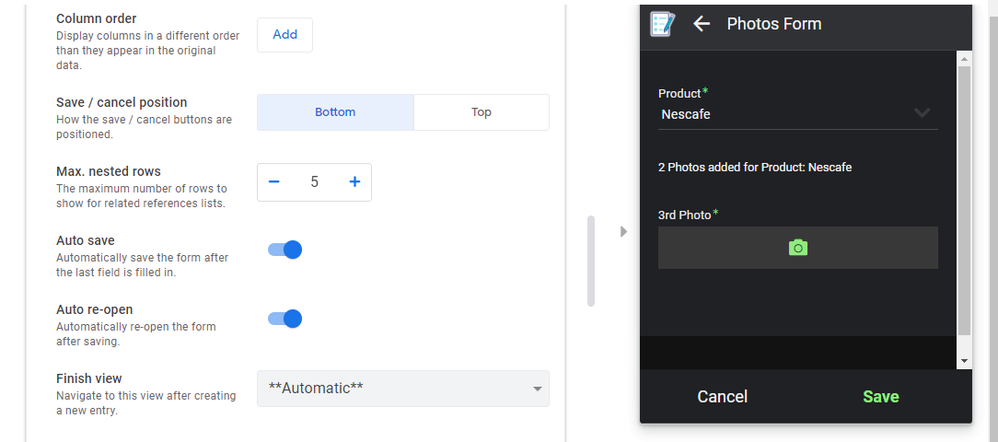Set save/cancel position to Top
The height and width of the screenshot is (442, 998).
pos(481,113)
